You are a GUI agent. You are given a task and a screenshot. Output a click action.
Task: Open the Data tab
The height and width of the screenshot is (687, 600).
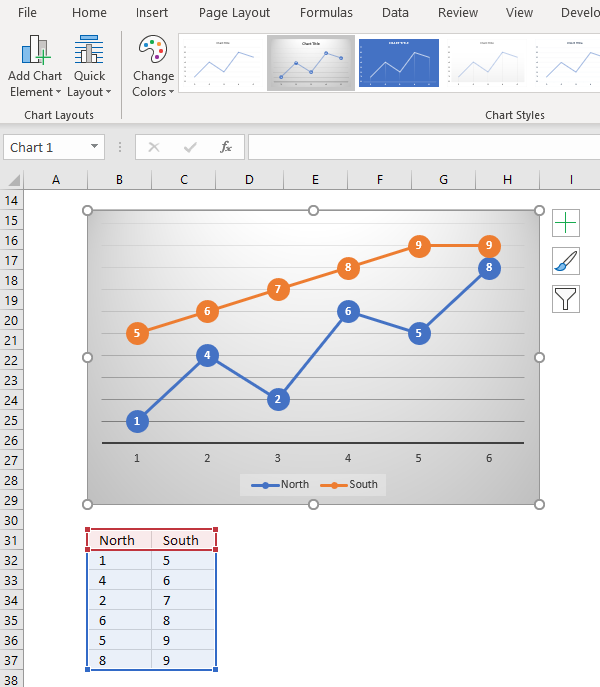tap(395, 13)
